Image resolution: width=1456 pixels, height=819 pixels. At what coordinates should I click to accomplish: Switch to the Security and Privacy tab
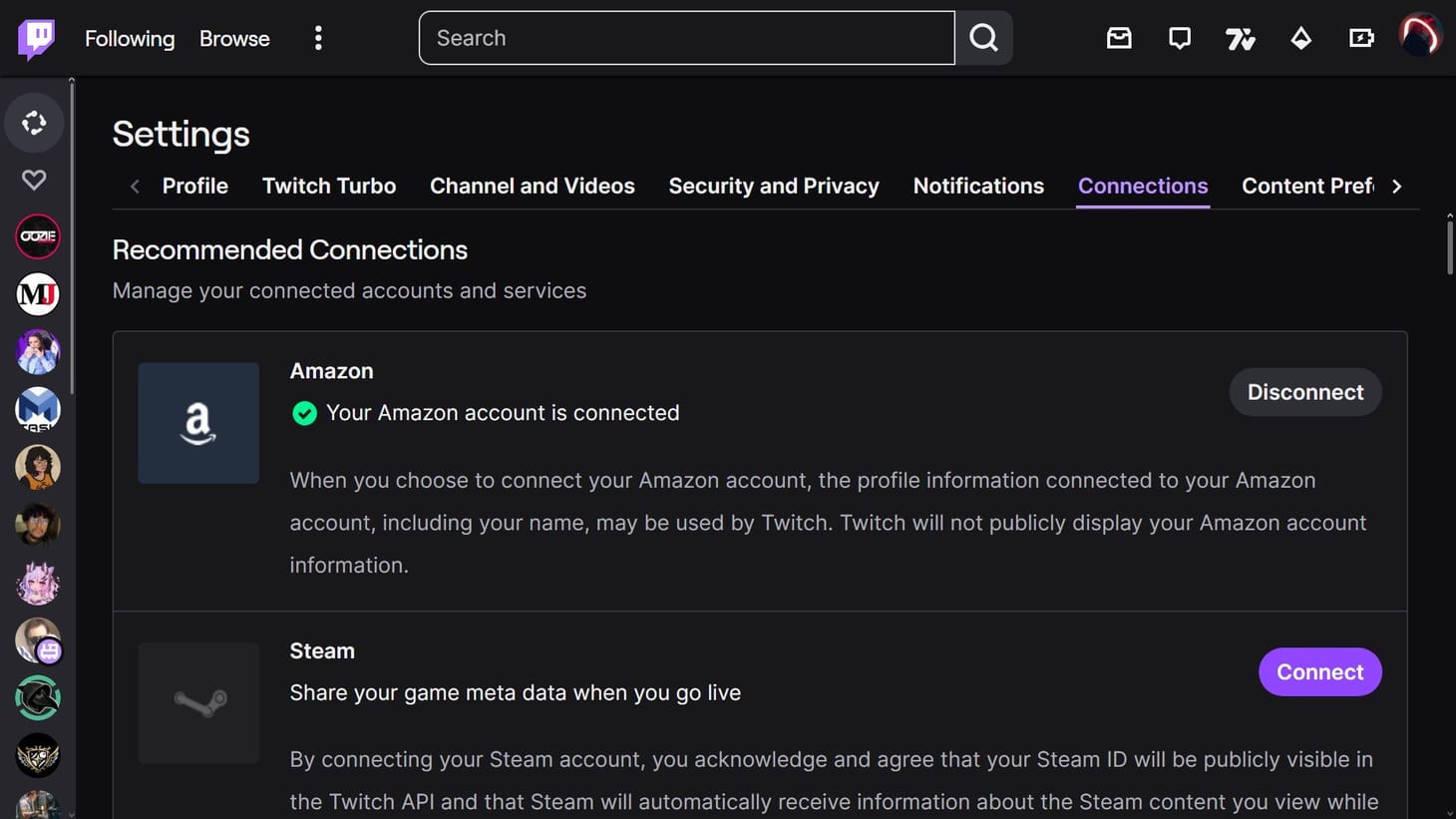click(774, 187)
